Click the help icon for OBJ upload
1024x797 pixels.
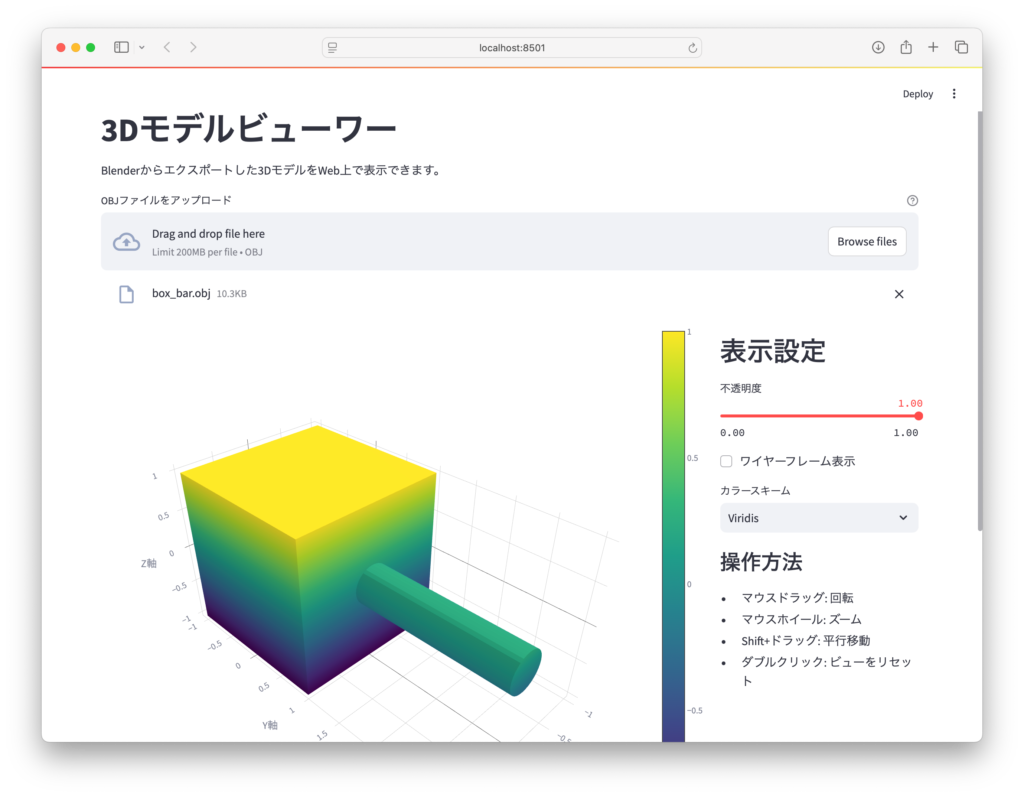912,200
